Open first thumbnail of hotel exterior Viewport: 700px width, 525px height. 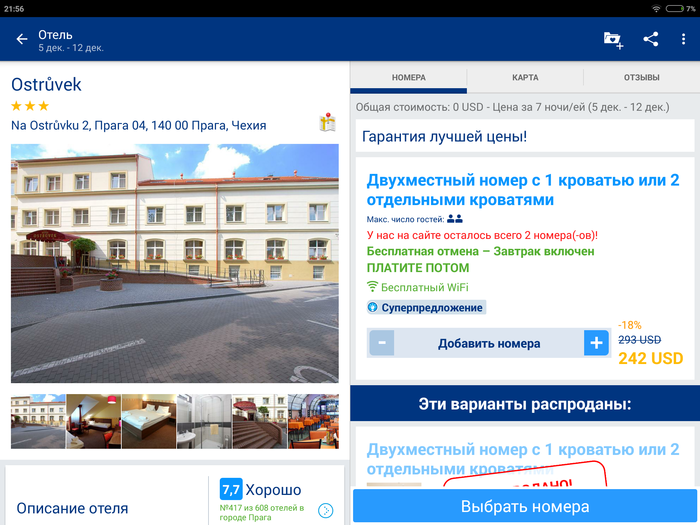pyautogui.click(x=38, y=421)
